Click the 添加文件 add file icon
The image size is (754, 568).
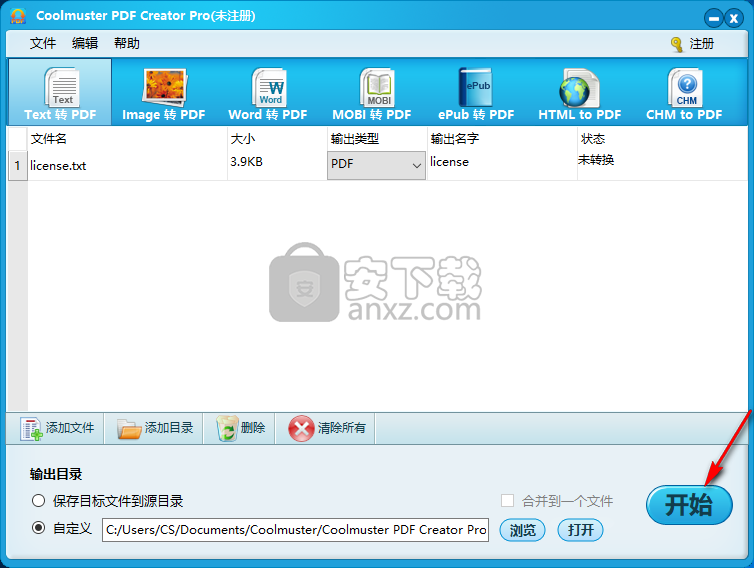tap(31, 428)
